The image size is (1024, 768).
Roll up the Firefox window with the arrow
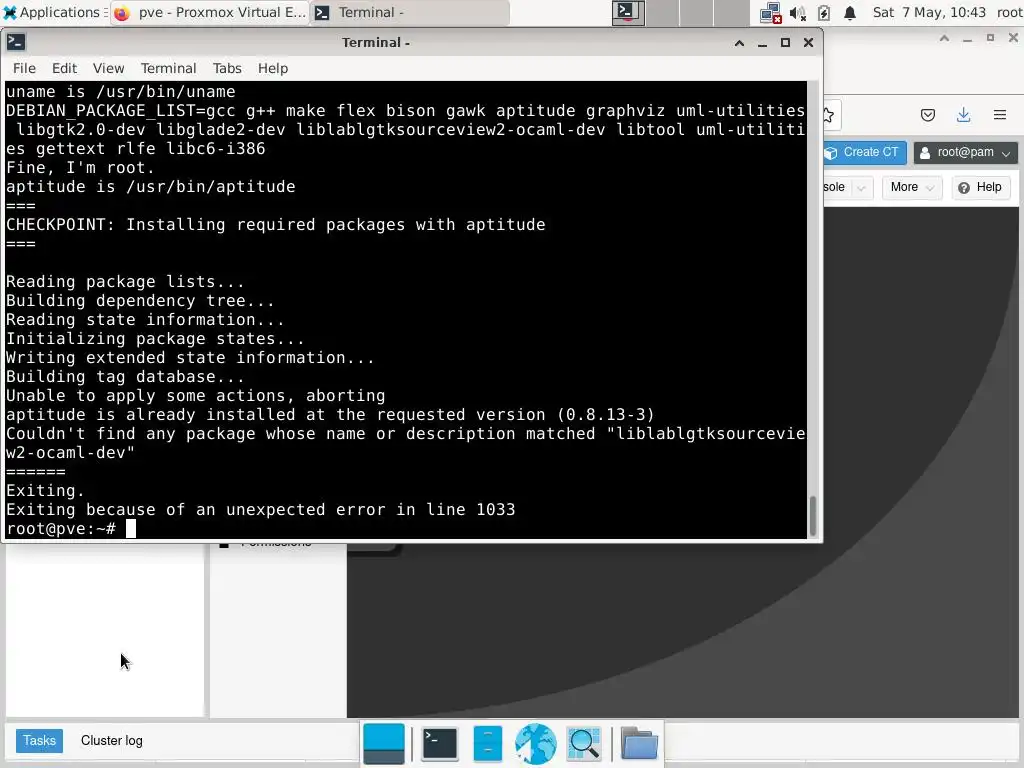[944, 39]
